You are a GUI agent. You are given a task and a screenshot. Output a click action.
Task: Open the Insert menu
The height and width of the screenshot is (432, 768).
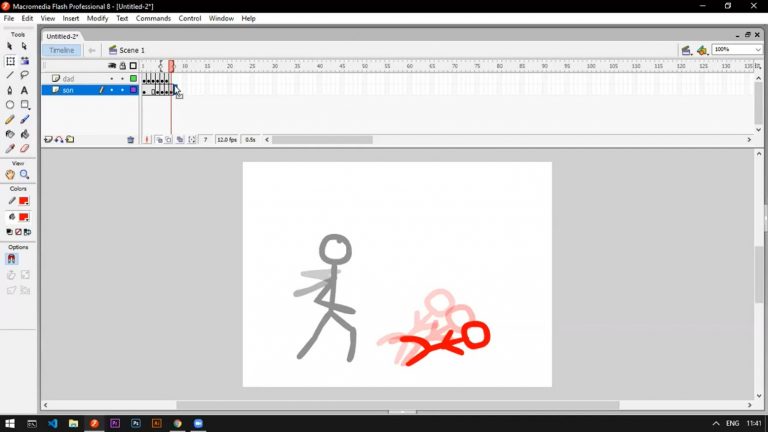coord(71,18)
